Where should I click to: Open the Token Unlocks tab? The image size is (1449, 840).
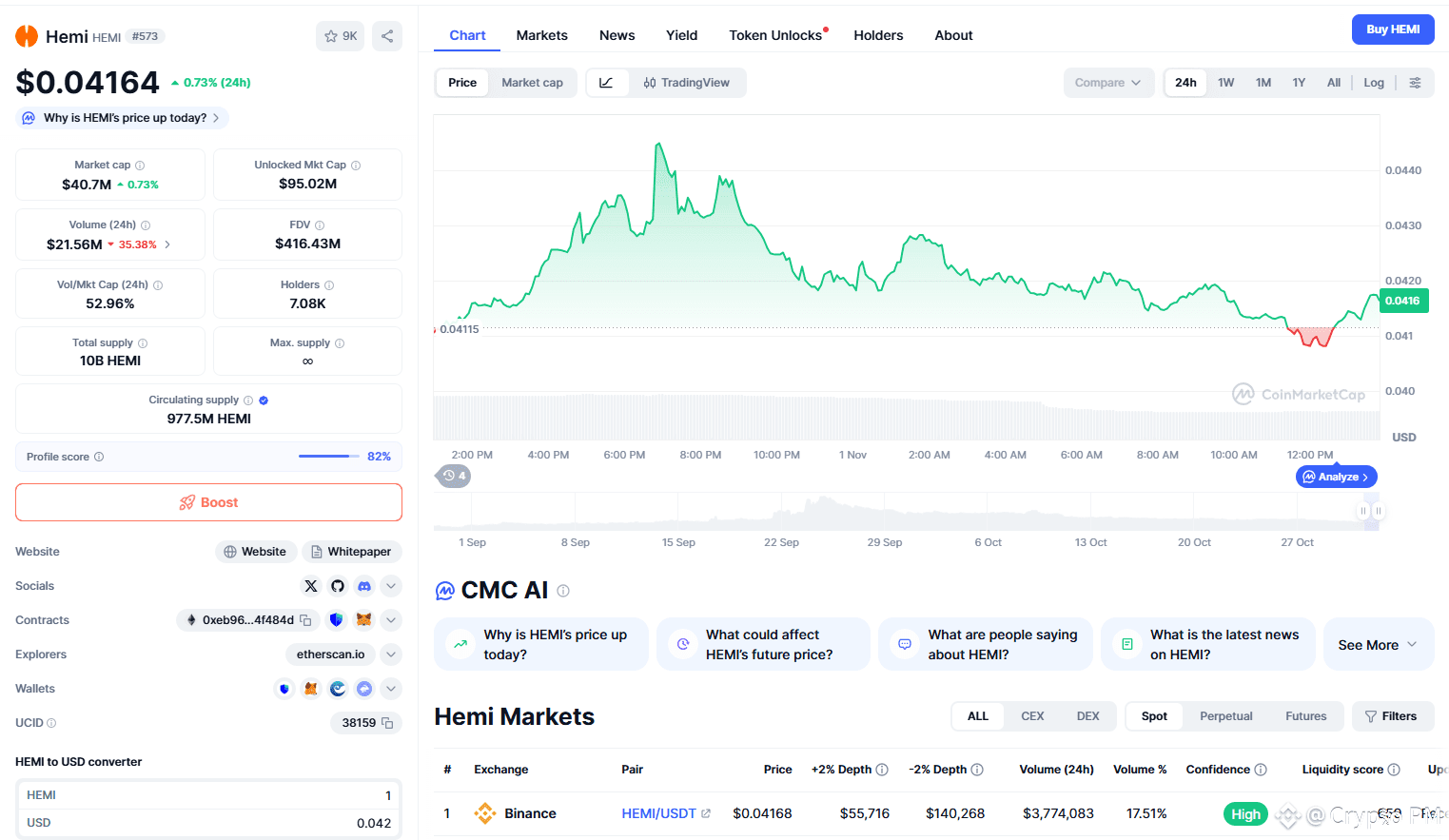pos(775,35)
